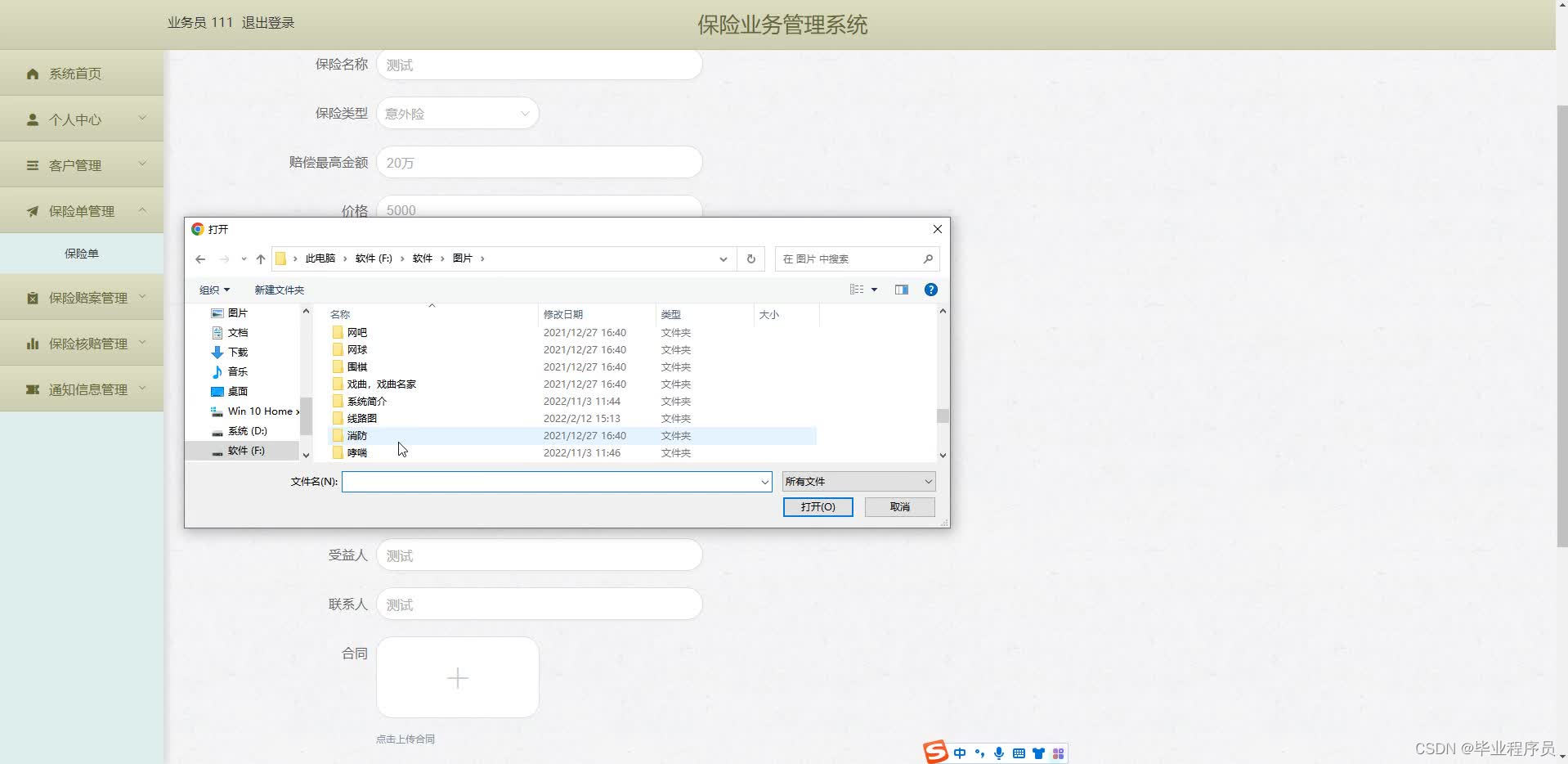The height and width of the screenshot is (764, 1568).
Task: Open the 客户管理 menu
Action: pyautogui.click(x=82, y=165)
